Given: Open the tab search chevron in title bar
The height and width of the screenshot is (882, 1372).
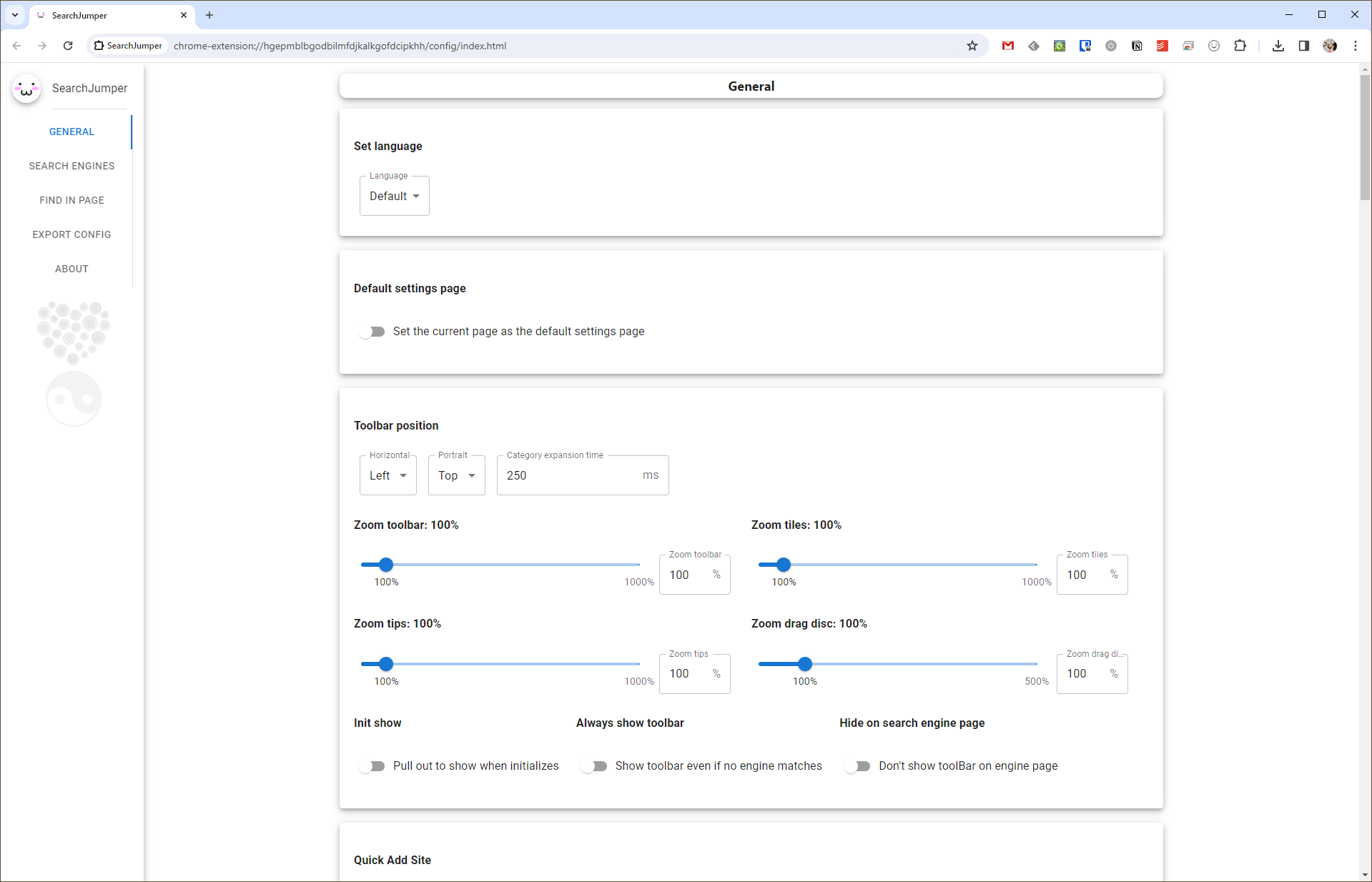Looking at the screenshot, I should [x=15, y=15].
